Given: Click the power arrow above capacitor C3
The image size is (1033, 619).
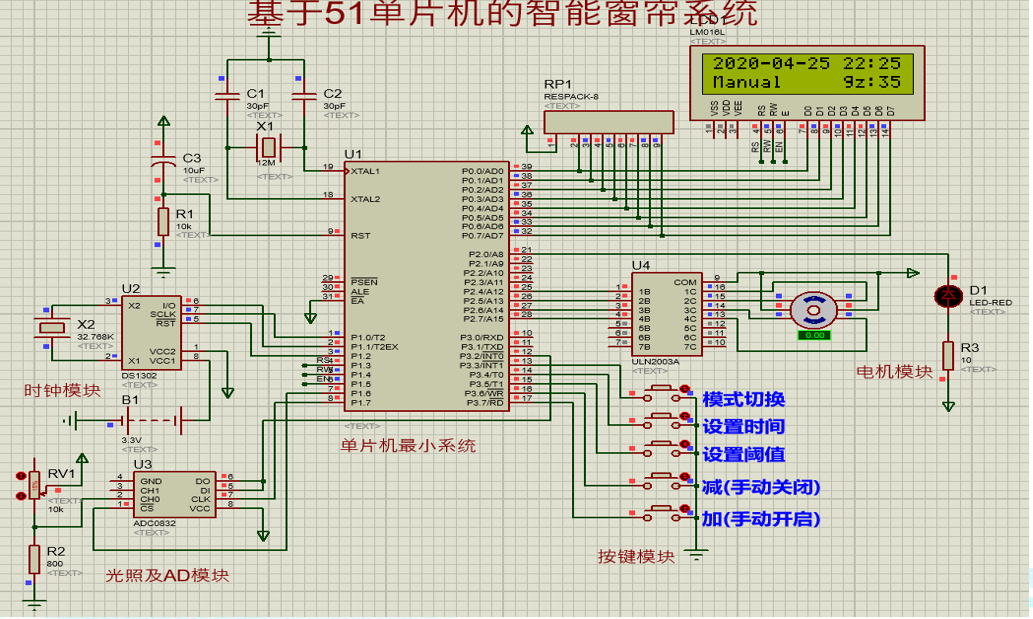Looking at the screenshot, I should coord(163,121).
